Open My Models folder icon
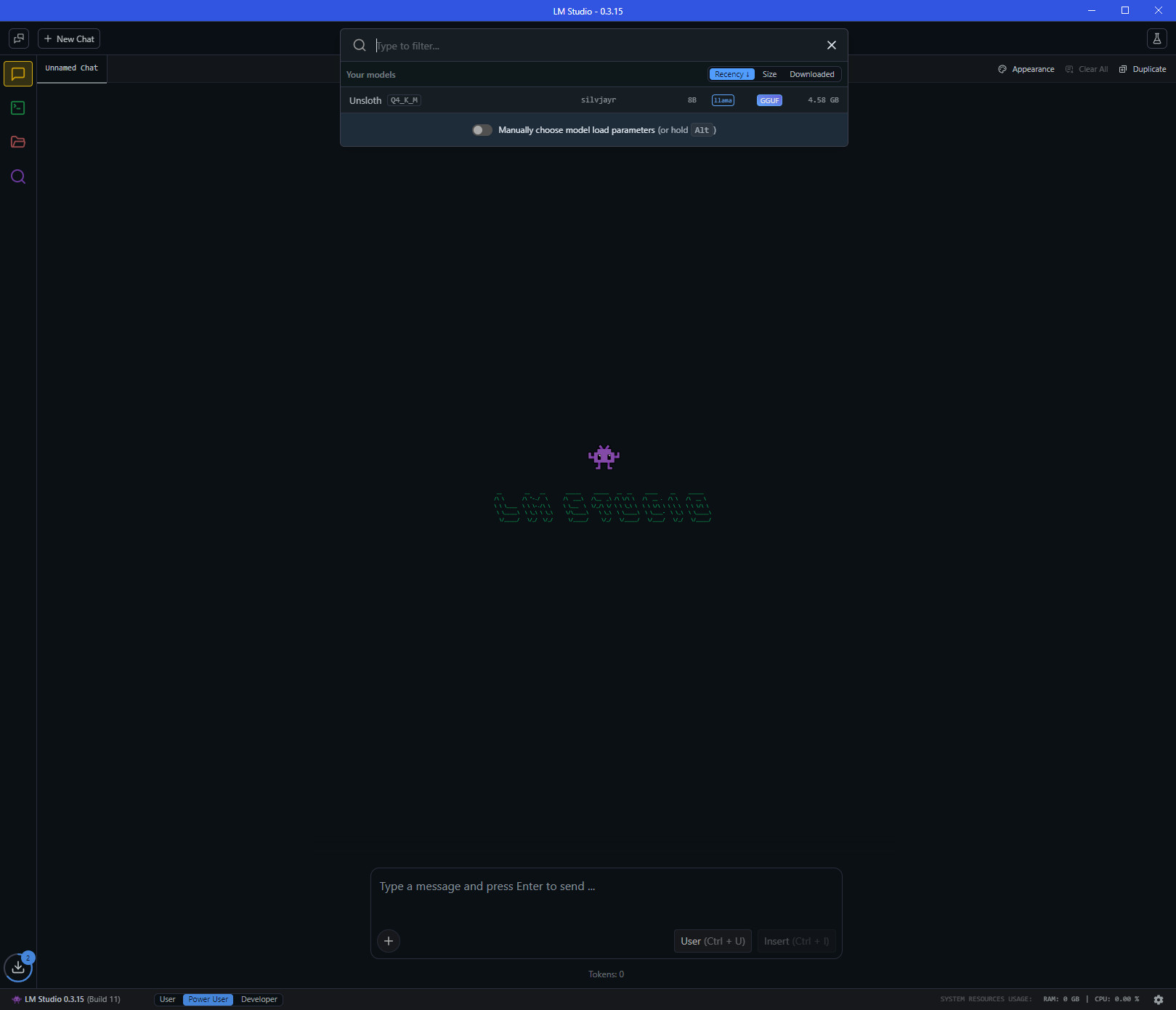1176x1010 pixels. tap(18, 142)
